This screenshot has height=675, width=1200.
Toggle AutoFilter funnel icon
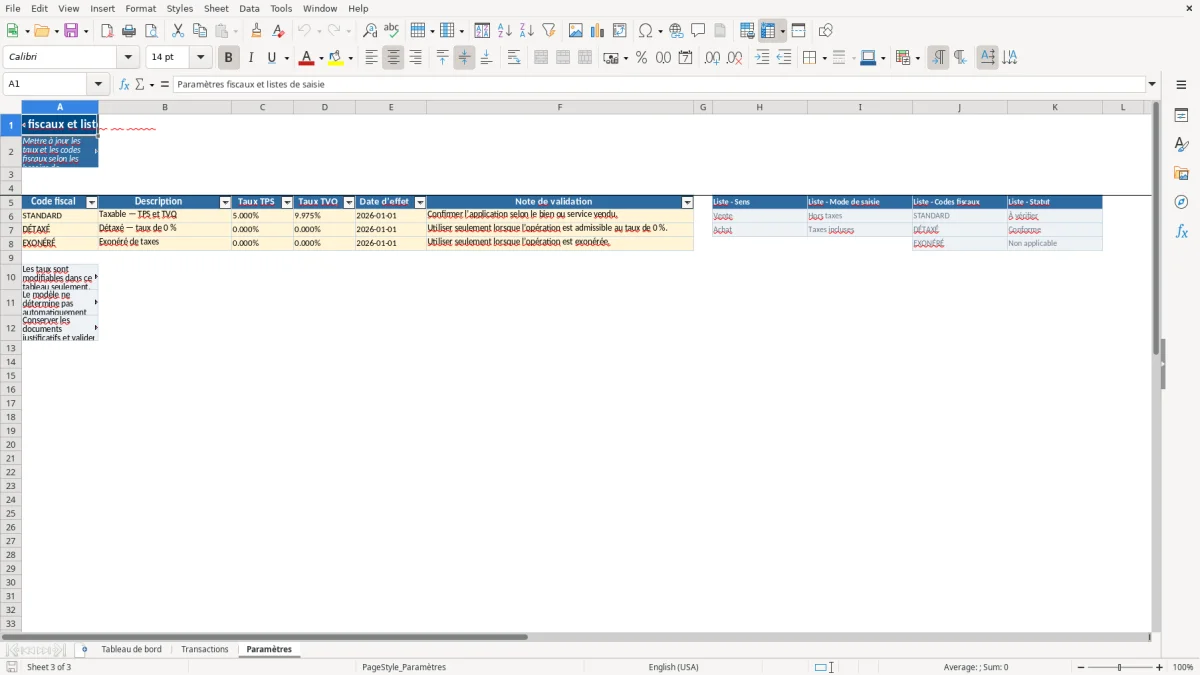(x=549, y=31)
